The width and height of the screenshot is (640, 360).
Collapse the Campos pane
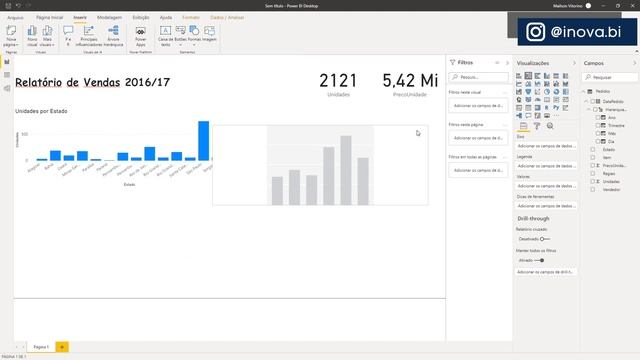tap(635, 63)
